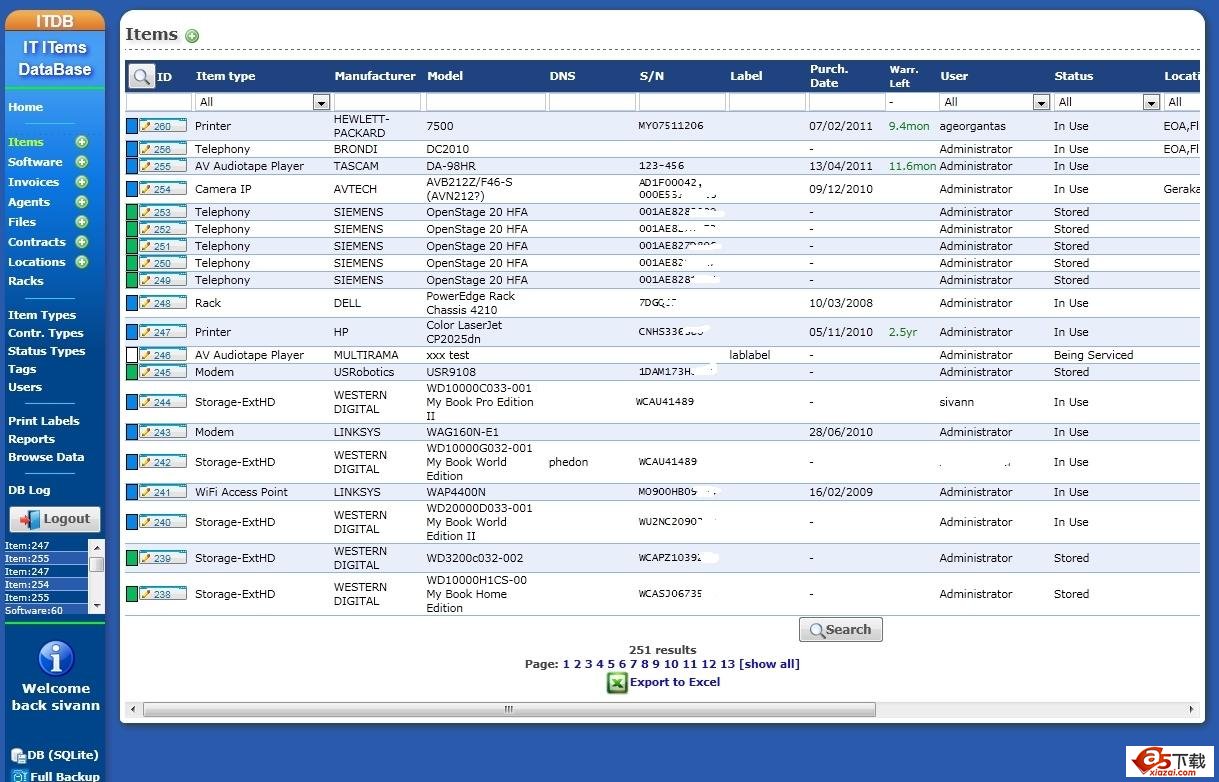
Task: Open the Status filter dropdown
Action: click(x=1151, y=102)
